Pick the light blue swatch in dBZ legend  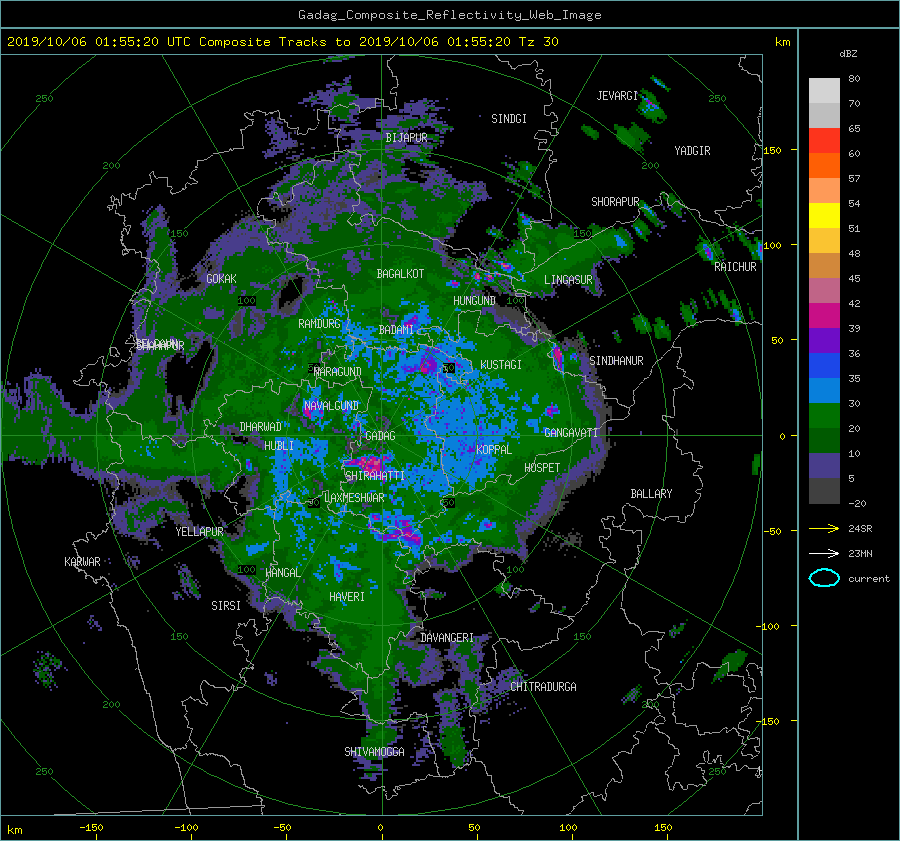[x=824, y=390]
